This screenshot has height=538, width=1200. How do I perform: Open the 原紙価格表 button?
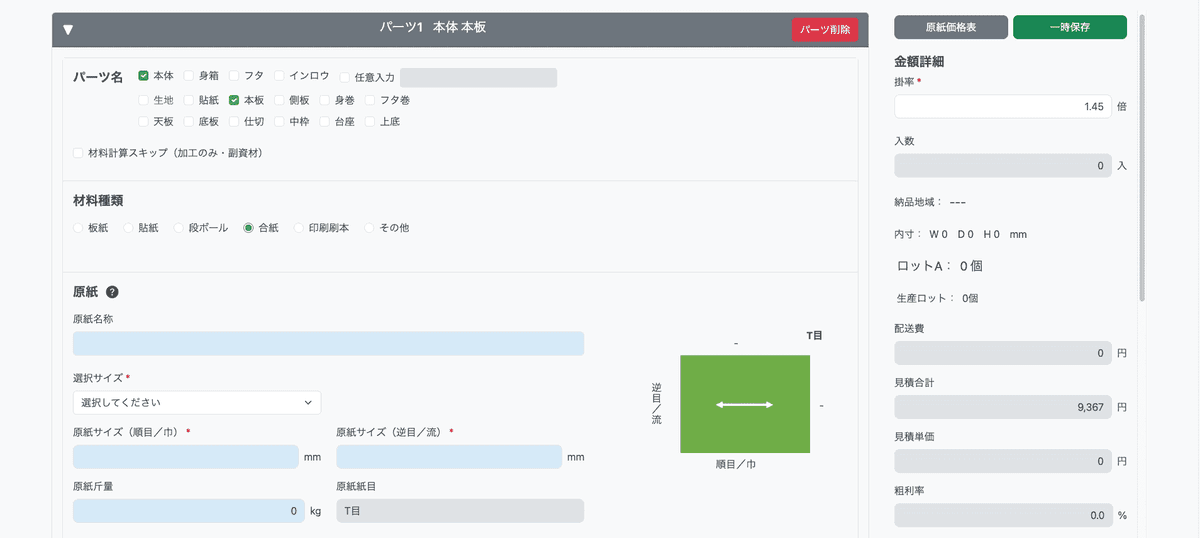click(x=951, y=27)
